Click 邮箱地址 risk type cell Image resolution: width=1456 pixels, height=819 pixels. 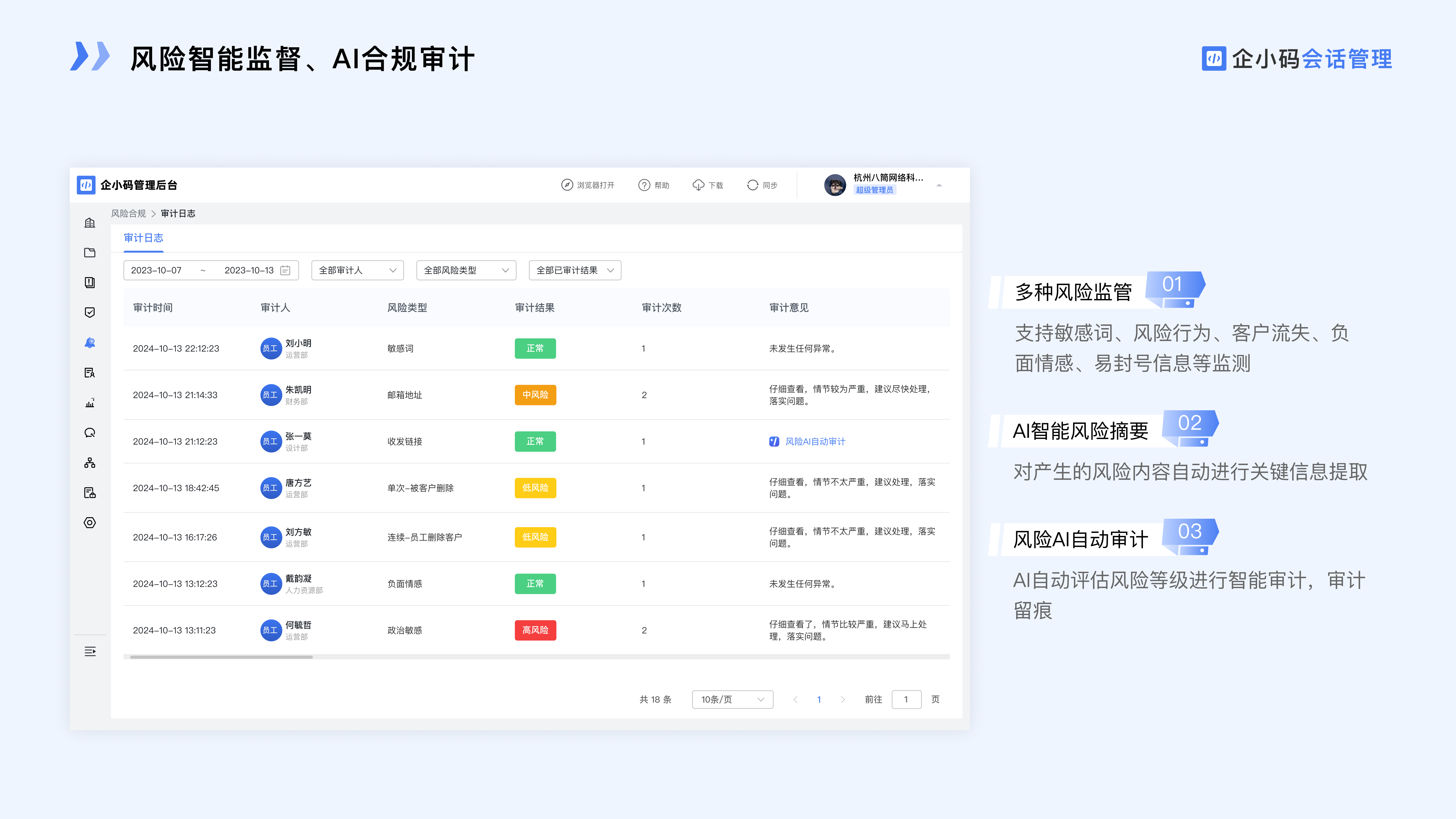pyautogui.click(x=405, y=395)
